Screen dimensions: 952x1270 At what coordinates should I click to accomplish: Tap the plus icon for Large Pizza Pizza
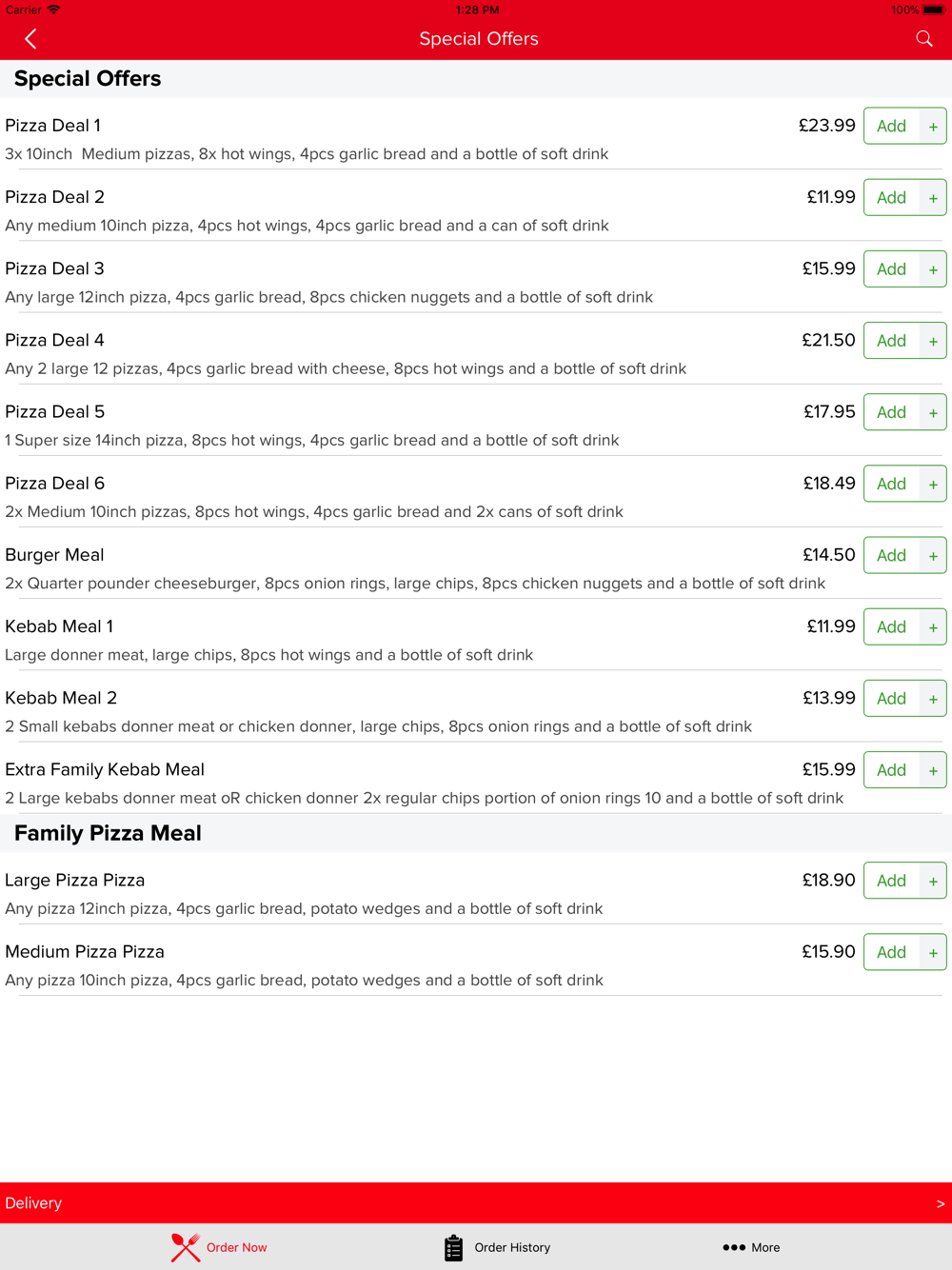933,881
